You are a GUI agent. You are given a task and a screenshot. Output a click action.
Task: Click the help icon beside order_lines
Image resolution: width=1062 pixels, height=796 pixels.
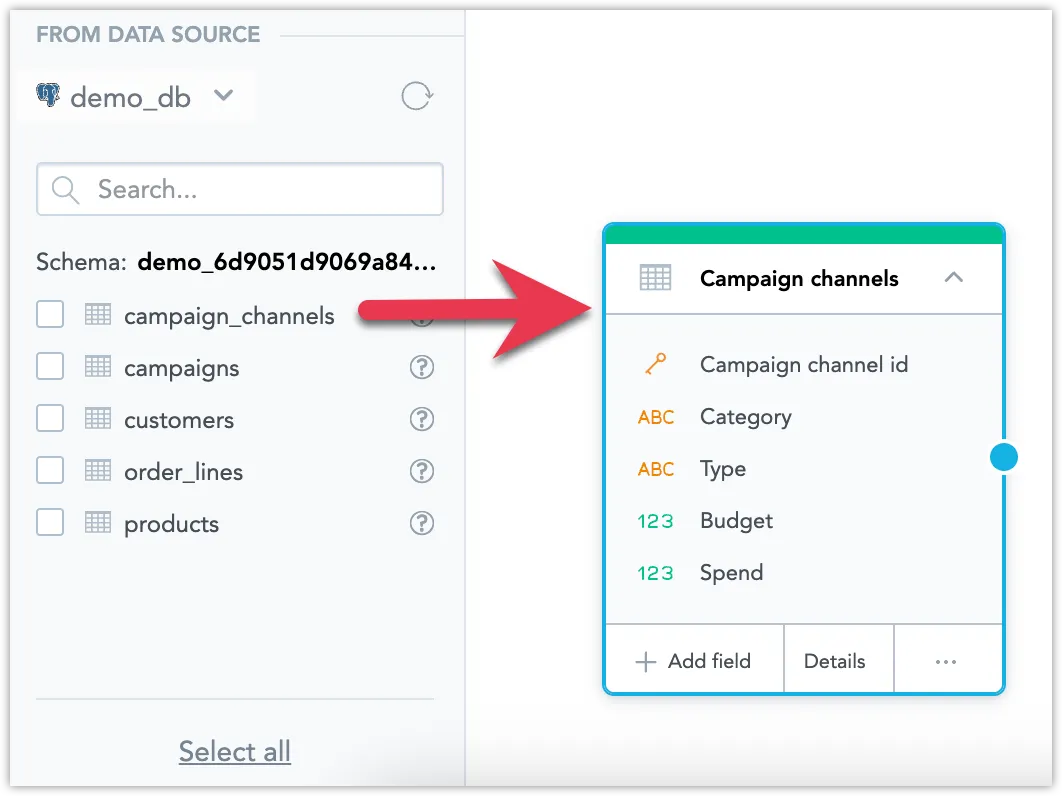tap(422, 471)
